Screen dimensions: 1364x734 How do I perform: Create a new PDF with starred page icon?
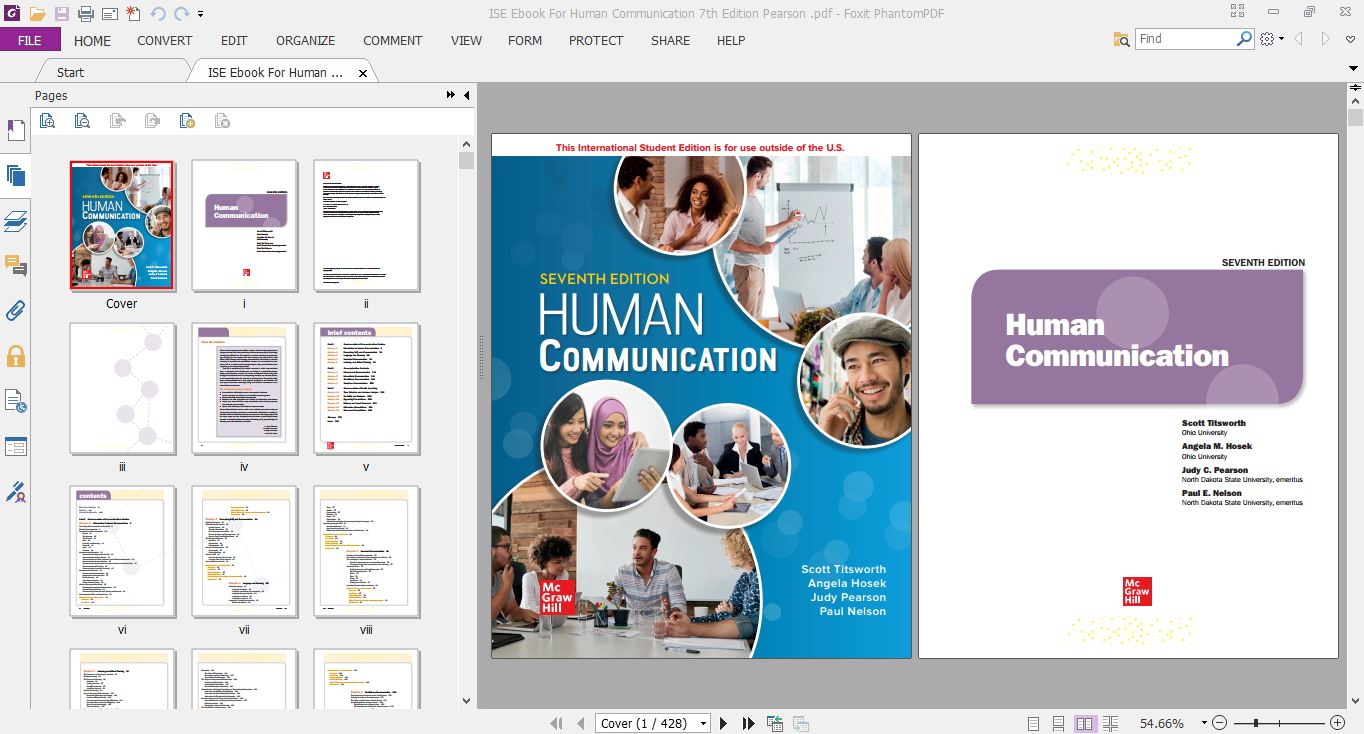click(133, 14)
